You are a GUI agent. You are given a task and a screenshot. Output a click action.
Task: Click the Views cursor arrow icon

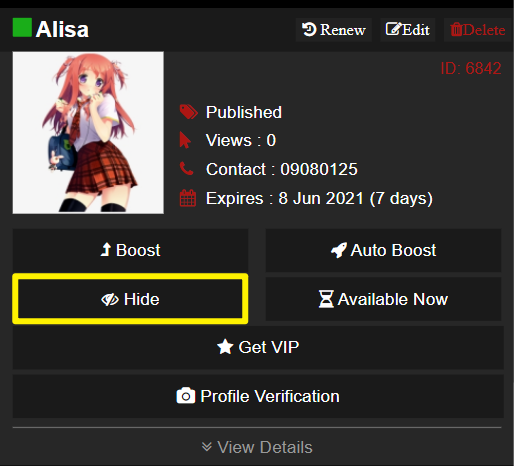coord(185,140)
